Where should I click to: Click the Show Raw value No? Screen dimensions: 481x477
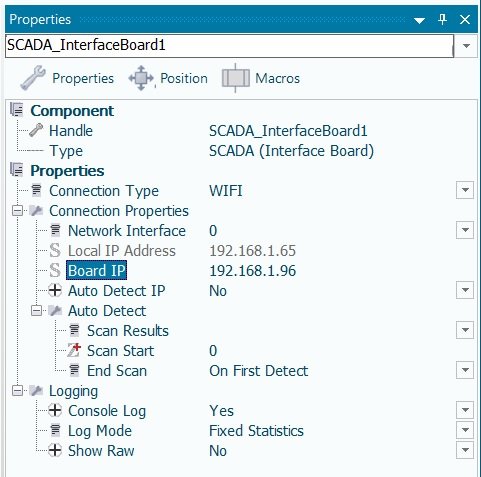click(x=218, y=451)
